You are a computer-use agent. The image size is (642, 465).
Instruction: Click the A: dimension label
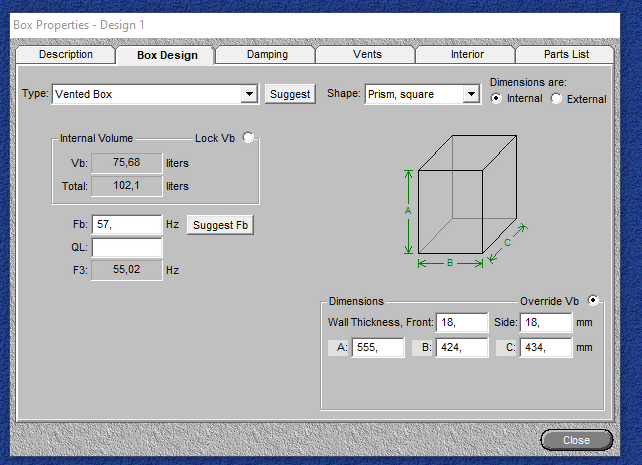pyautogui.click(x=338, y=348)
